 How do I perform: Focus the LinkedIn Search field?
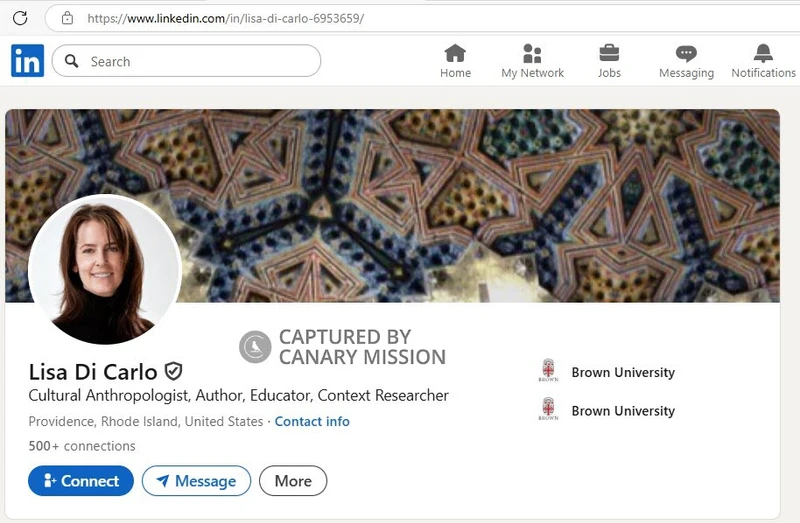pos(186,61)
